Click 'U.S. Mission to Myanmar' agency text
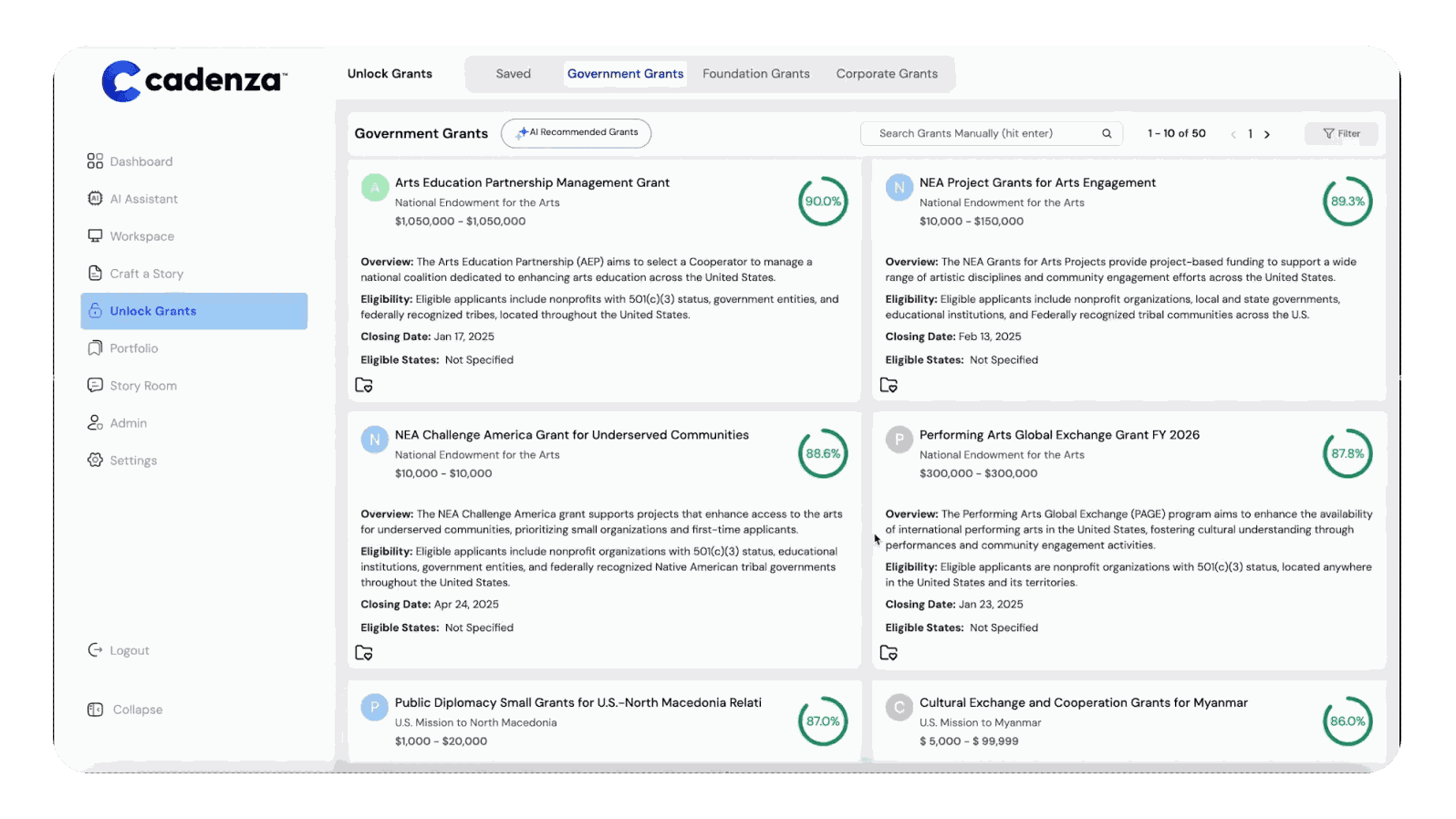1456x819 pixels. coord(980,722)
